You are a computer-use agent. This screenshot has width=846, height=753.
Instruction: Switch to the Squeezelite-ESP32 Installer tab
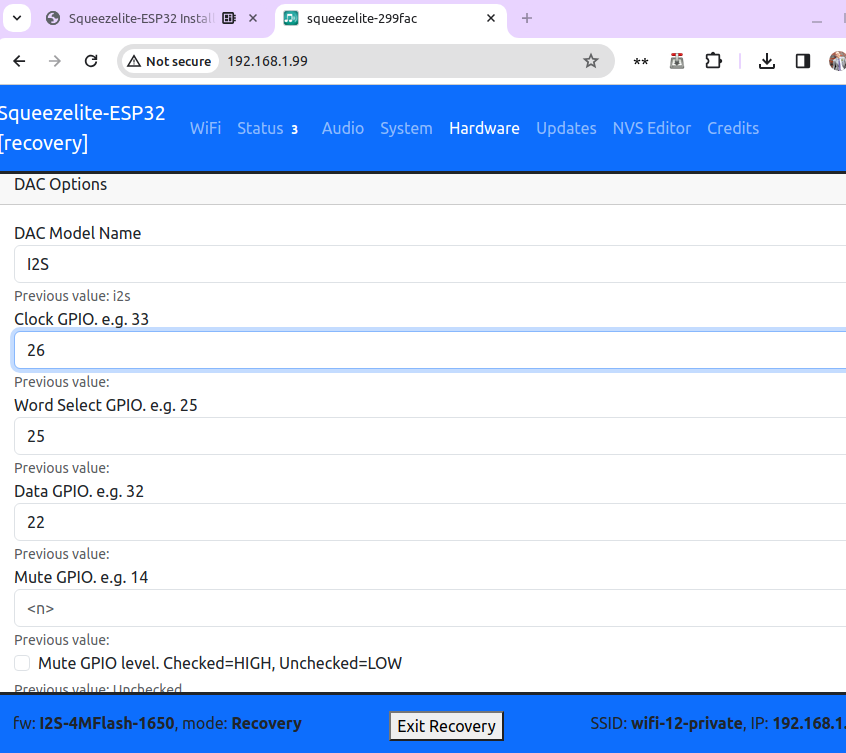tap(135, 18)
